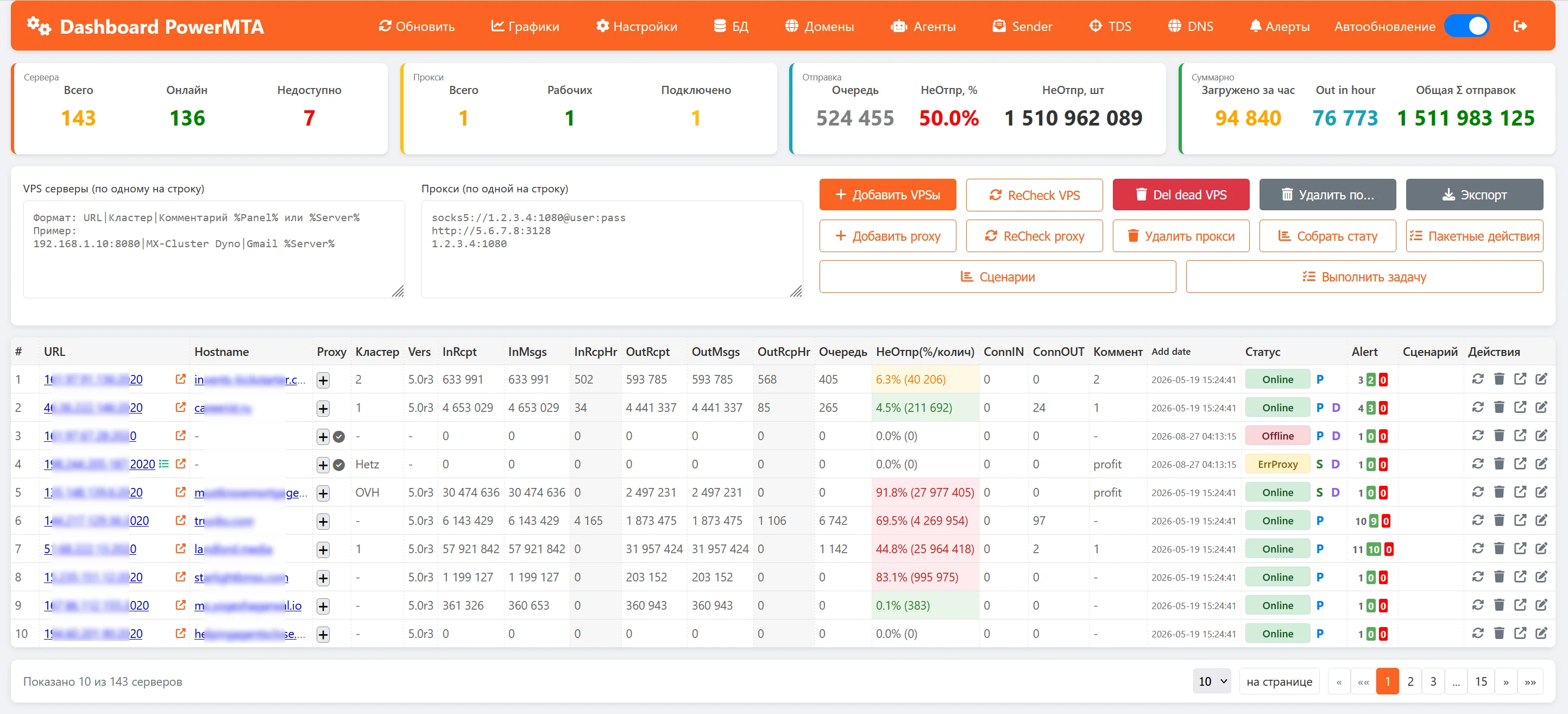
Task: Click the 91.8% (27 977 405) cell
Action: (924, 492)
